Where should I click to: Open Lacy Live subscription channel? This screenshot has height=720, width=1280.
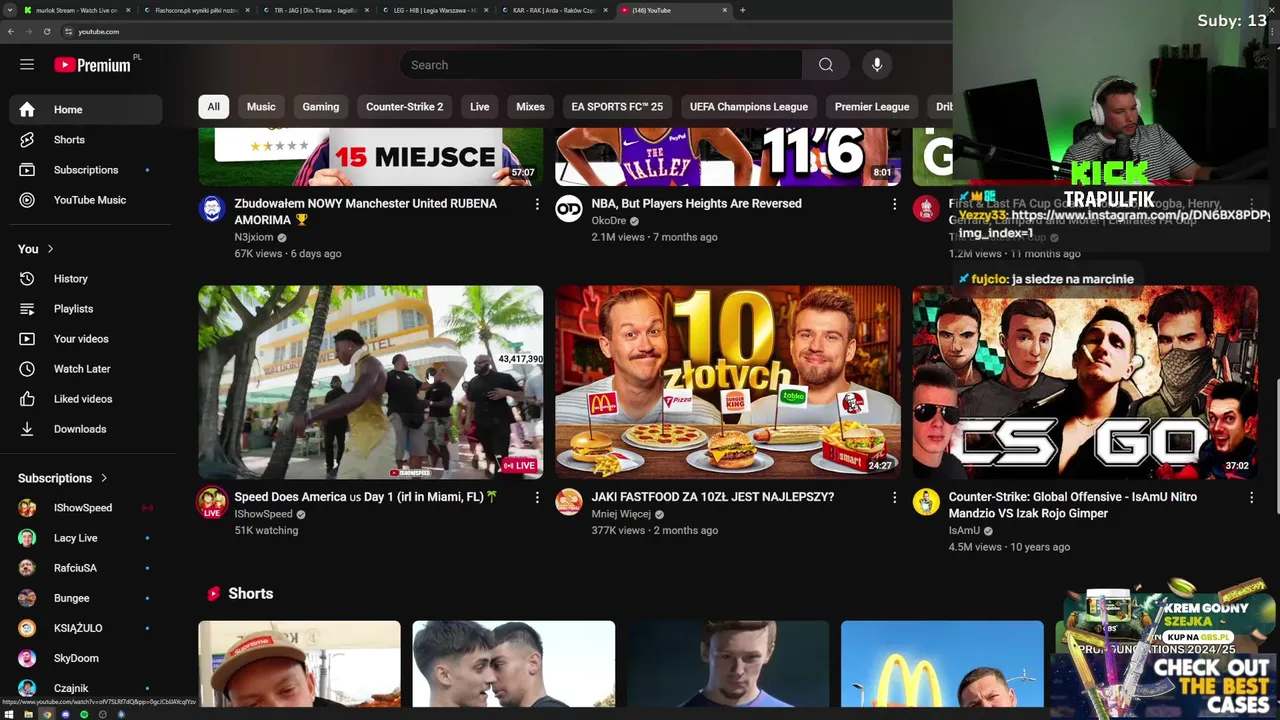click(x=86, y=538)
